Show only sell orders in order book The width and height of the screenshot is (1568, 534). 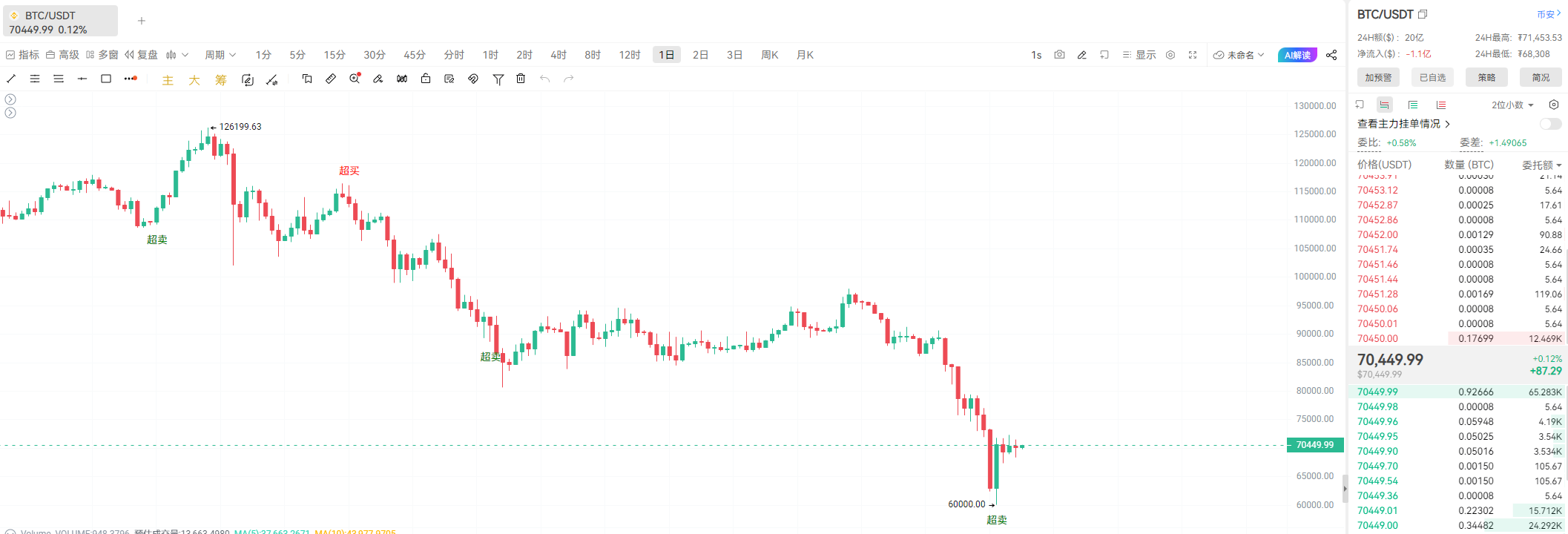[x=1440, y=105]
